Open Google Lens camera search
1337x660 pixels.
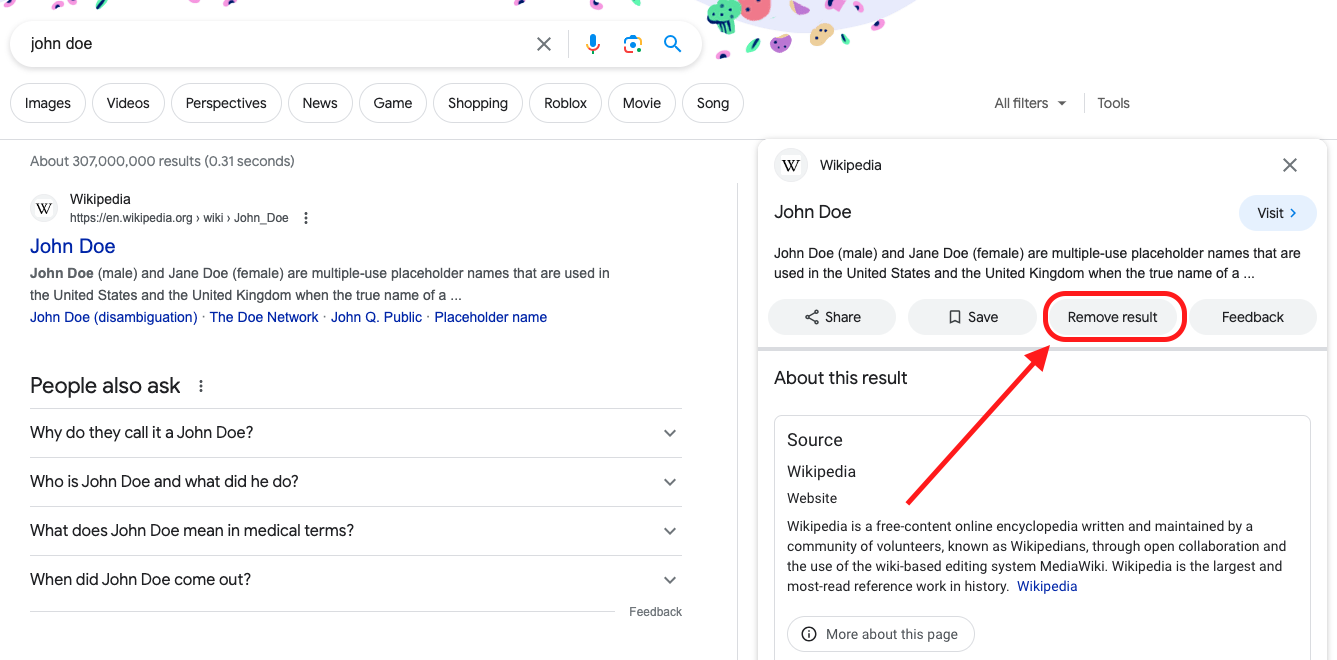tap(632, 44)
